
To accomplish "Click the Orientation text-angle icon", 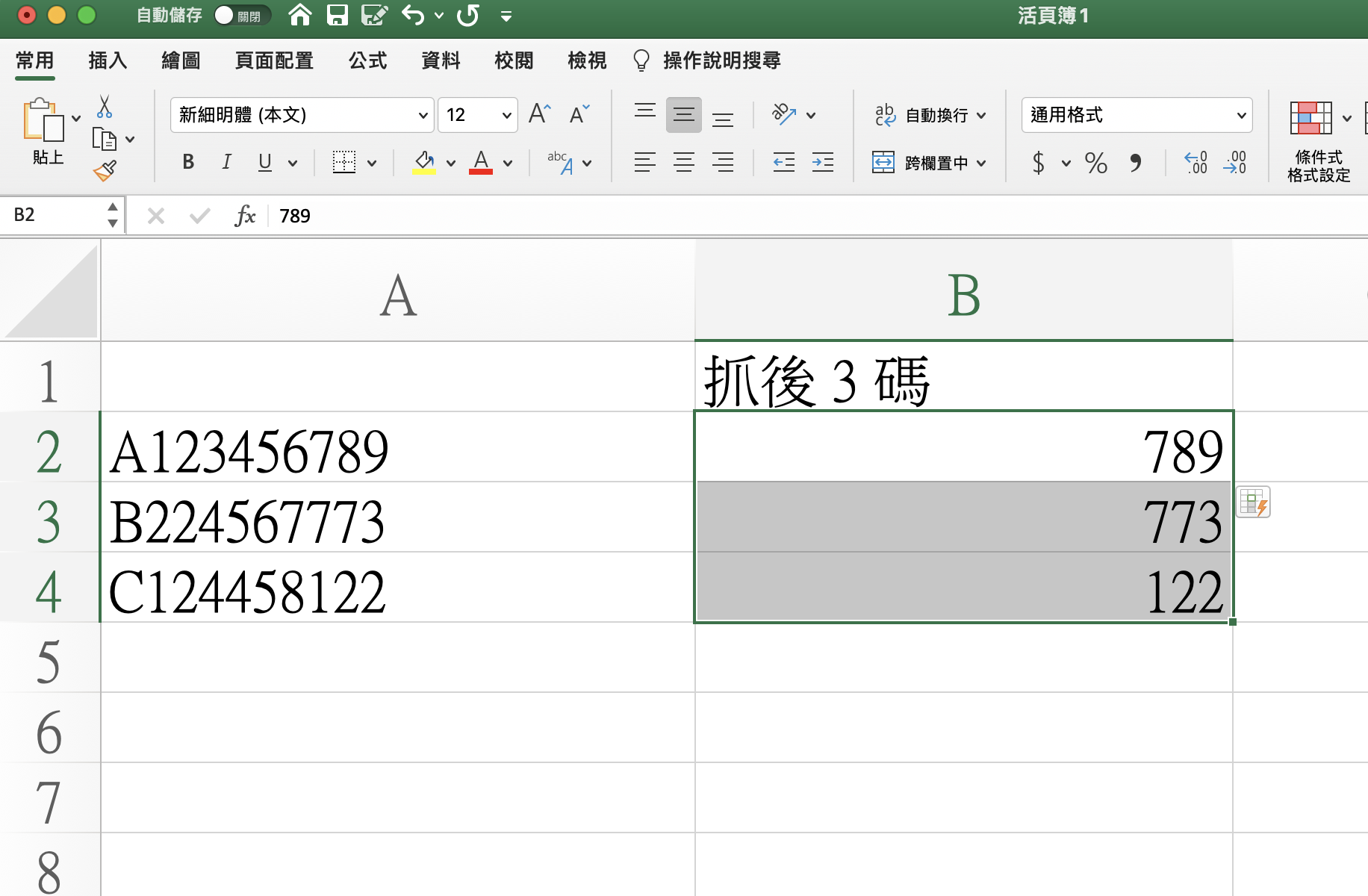I will 783,114.
